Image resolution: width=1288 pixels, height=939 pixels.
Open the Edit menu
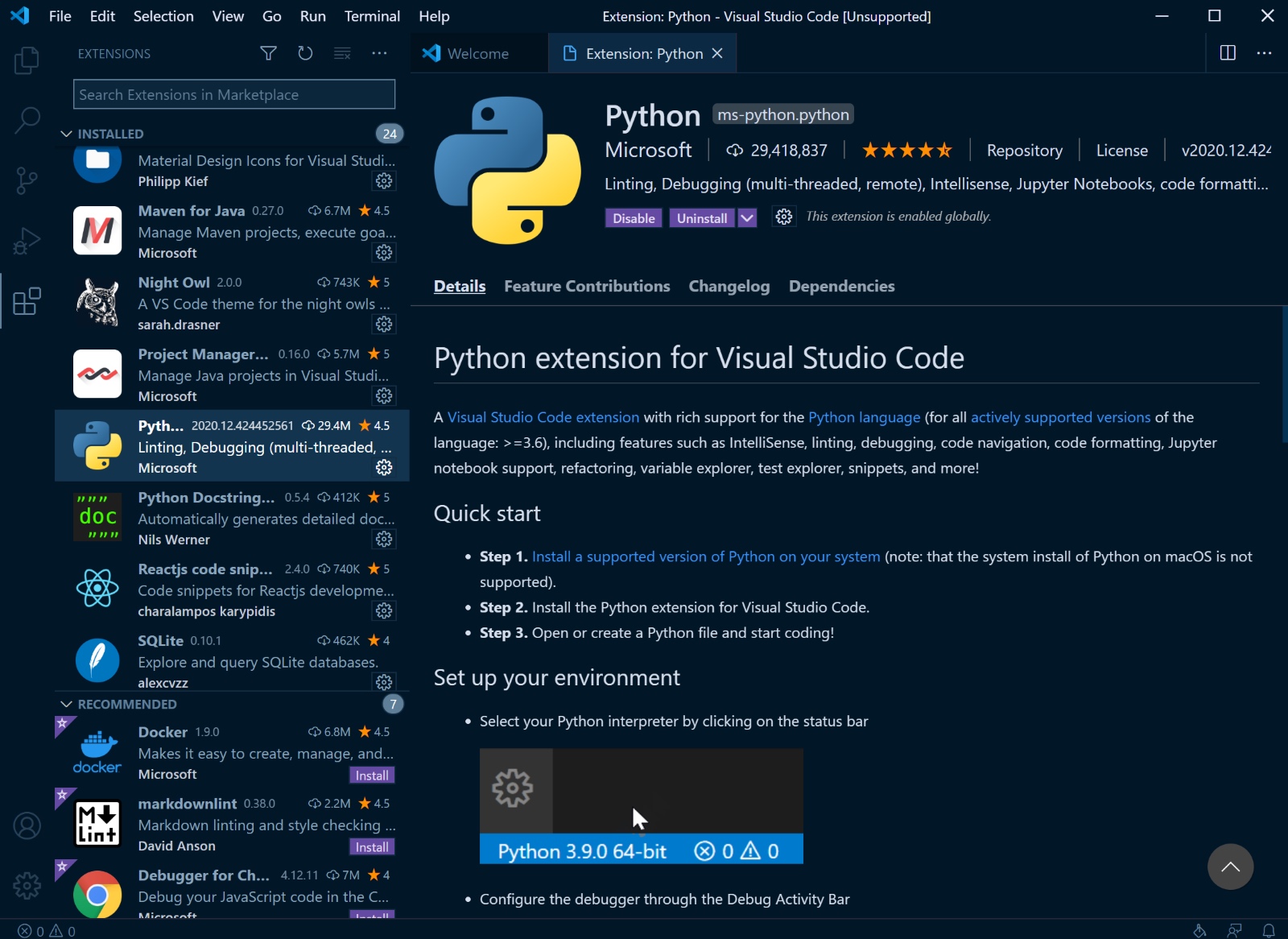pos(102,16)
